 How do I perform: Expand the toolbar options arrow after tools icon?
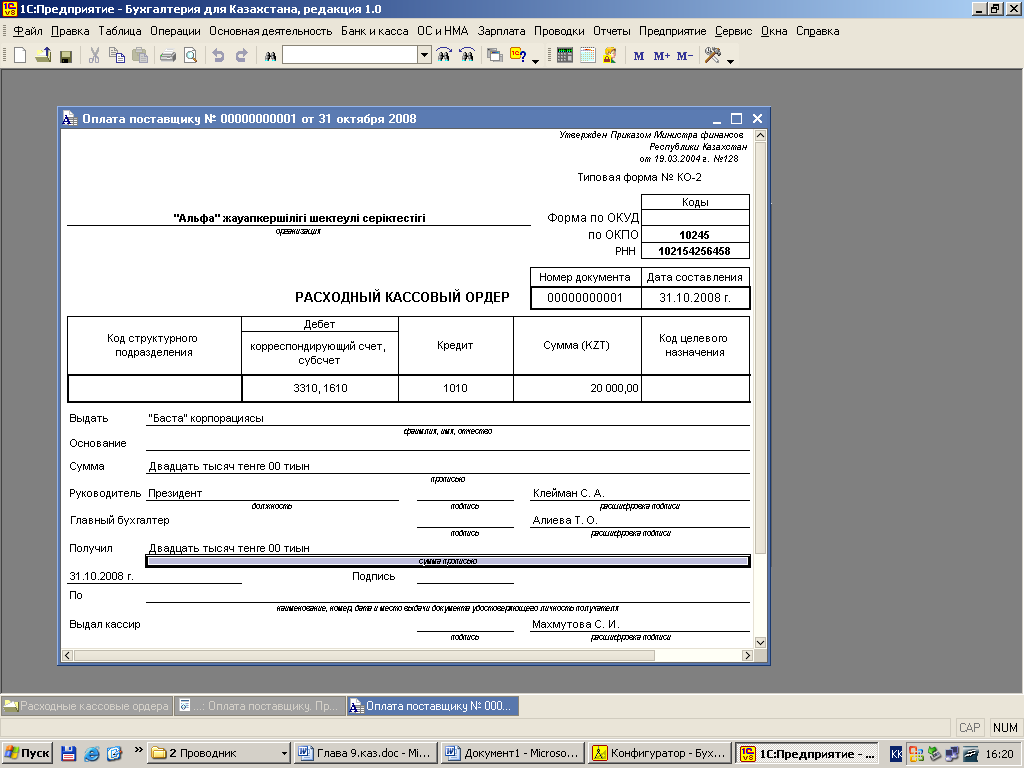[x=731, y=61]
